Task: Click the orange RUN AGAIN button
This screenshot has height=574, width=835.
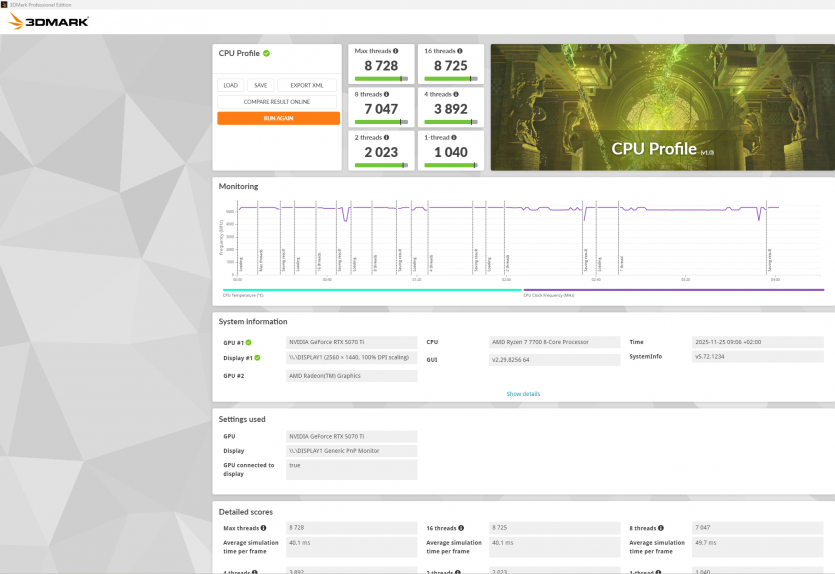Action: 278,118
